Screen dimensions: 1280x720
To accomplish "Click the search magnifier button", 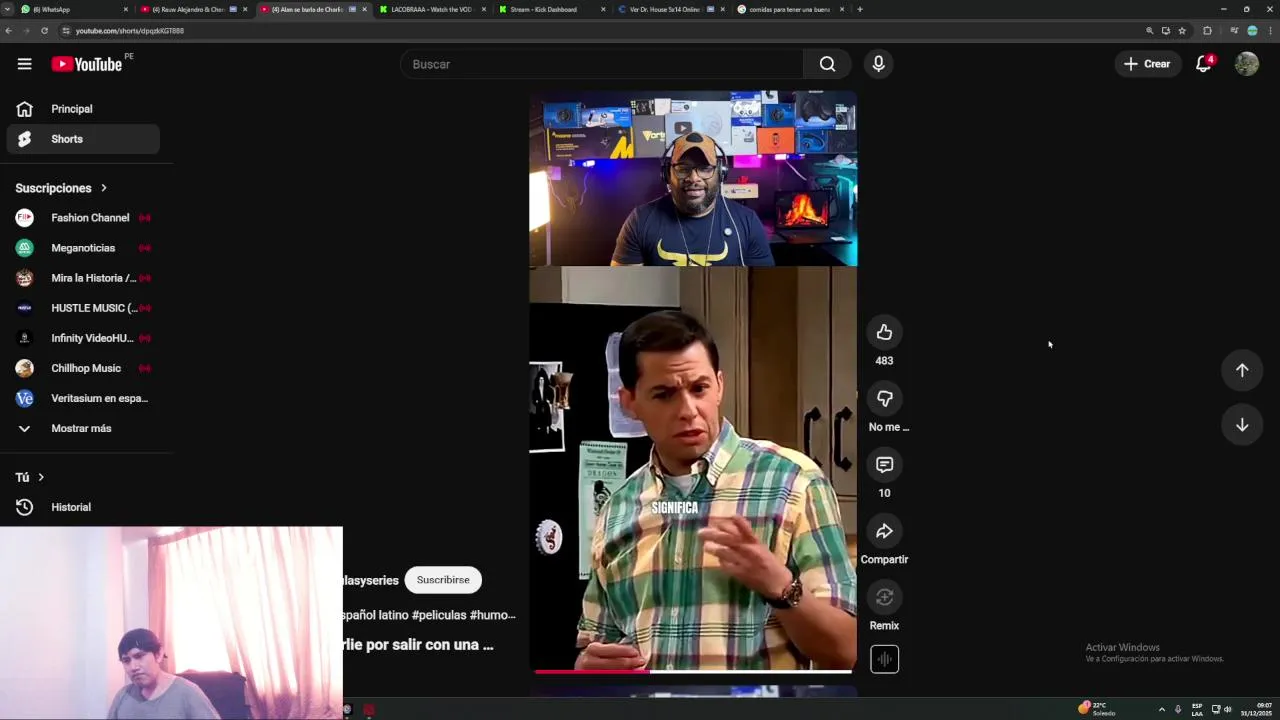I will point(827,64).
